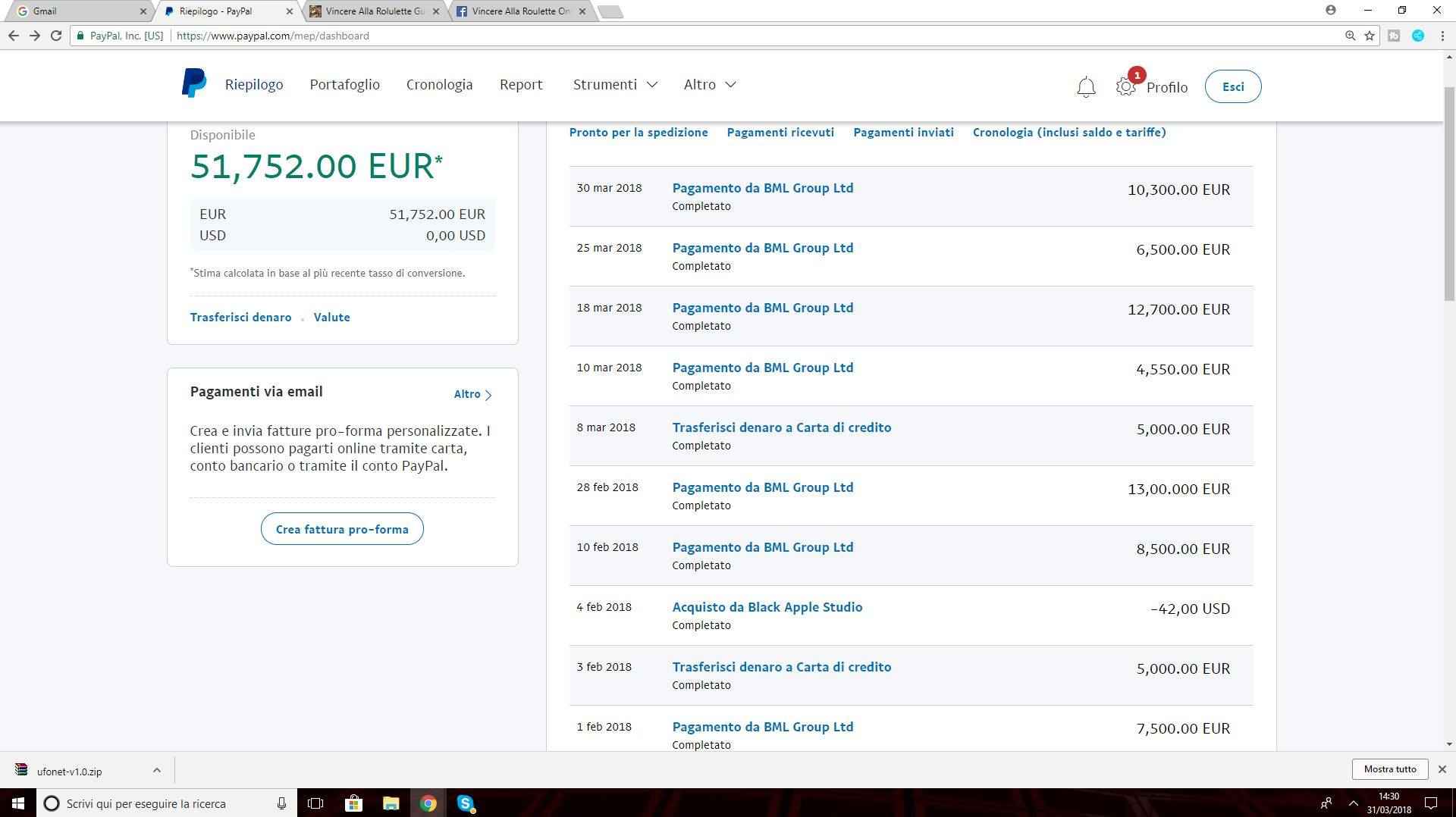Click the PayPal logo icon
This screenshot has height=817, width=1456.
tap(193, 83)
